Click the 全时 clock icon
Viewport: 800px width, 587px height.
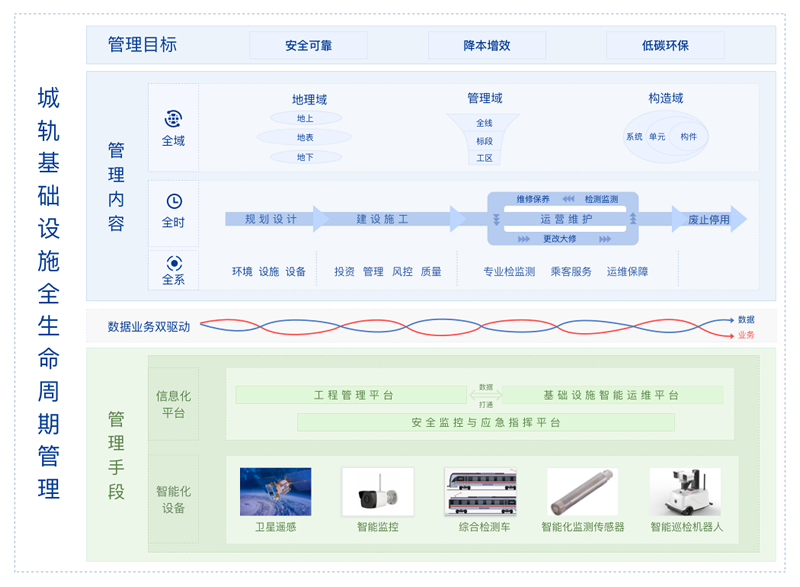(x=174, y=201)
